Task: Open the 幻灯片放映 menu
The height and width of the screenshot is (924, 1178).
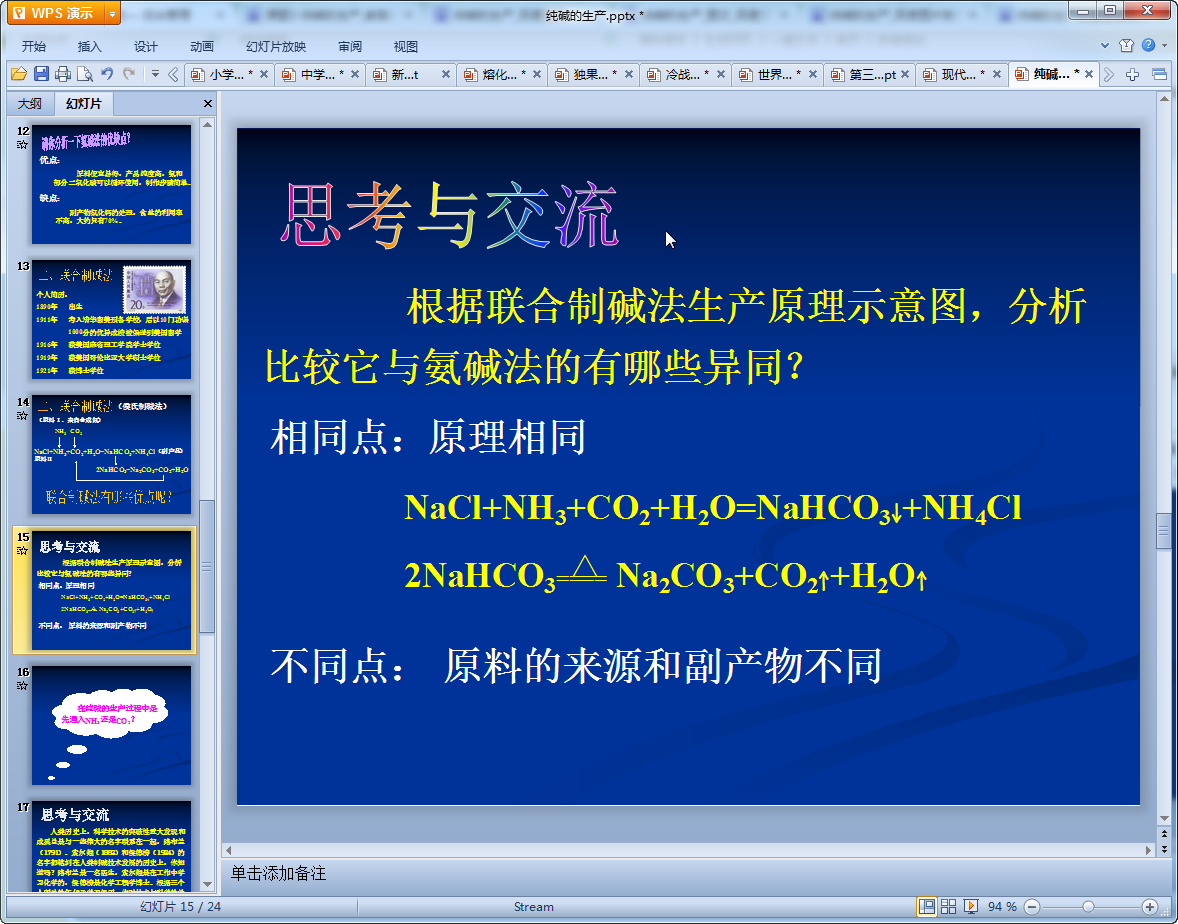Action: pyautogui.click(x=276, y=46)
